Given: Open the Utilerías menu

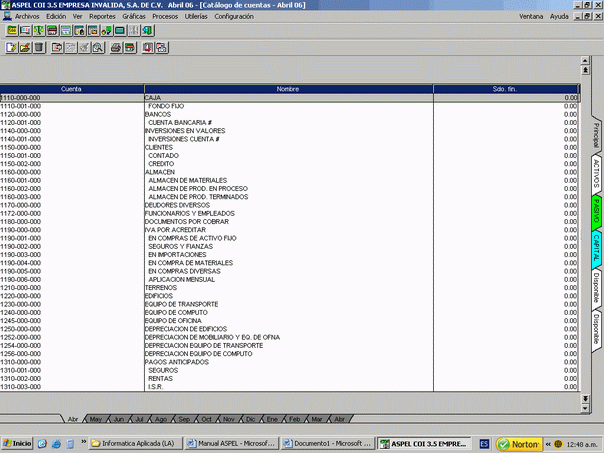Looking at the screenshot, I should [196, 16].
